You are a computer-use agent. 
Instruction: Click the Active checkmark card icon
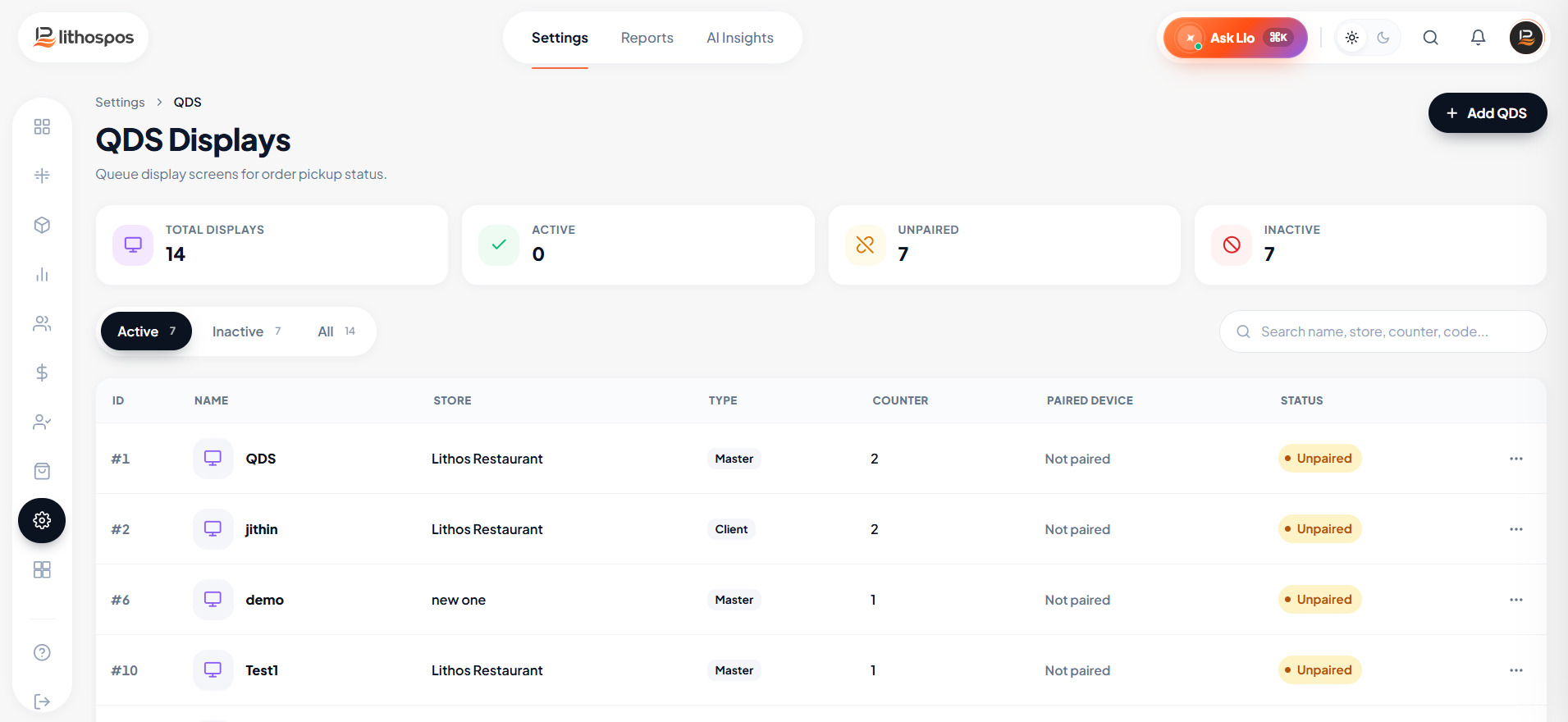(x=499, y=244)
